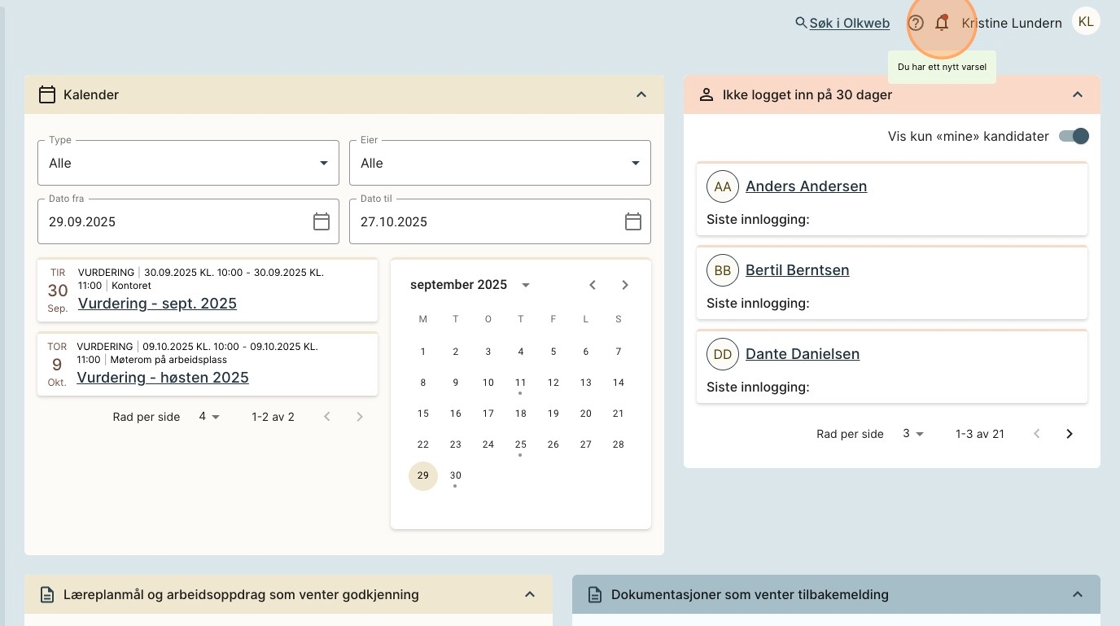Open the Eier dropdown
Viewport: 1120px width, 626px height.
[499, 163]
